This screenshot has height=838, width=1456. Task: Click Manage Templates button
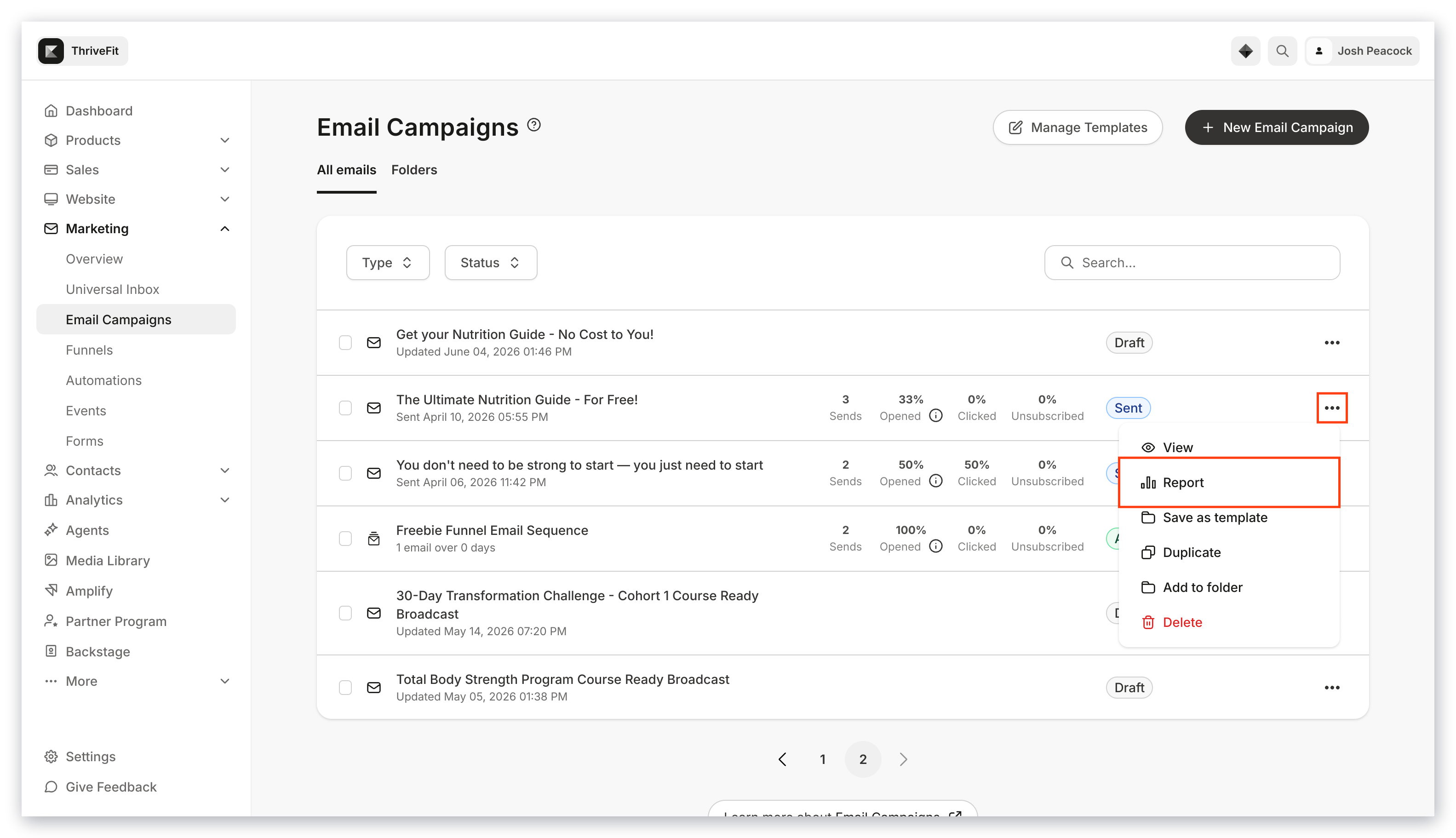coord(1078,127)
